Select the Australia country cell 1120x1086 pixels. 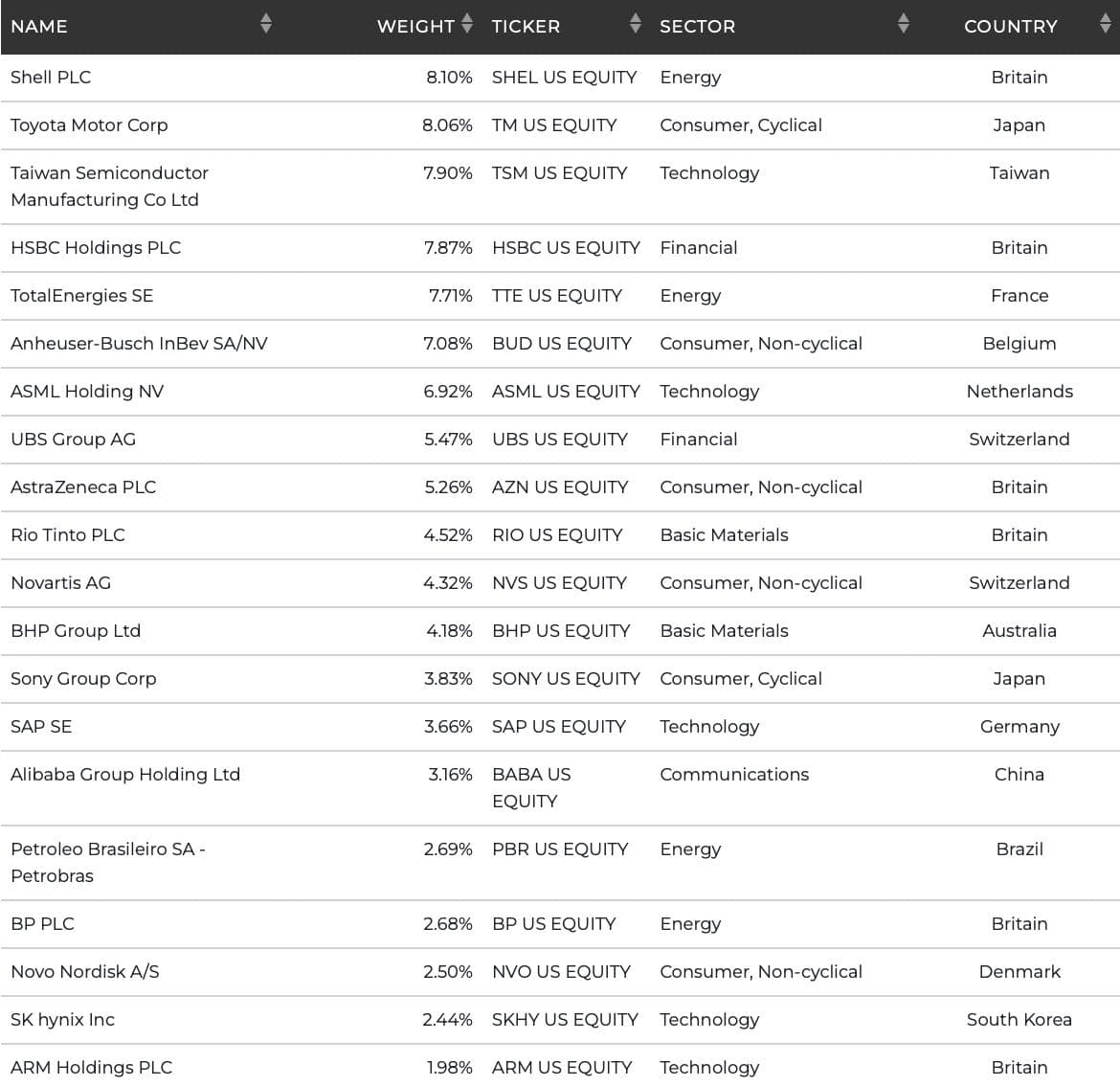coord(1019,631)
